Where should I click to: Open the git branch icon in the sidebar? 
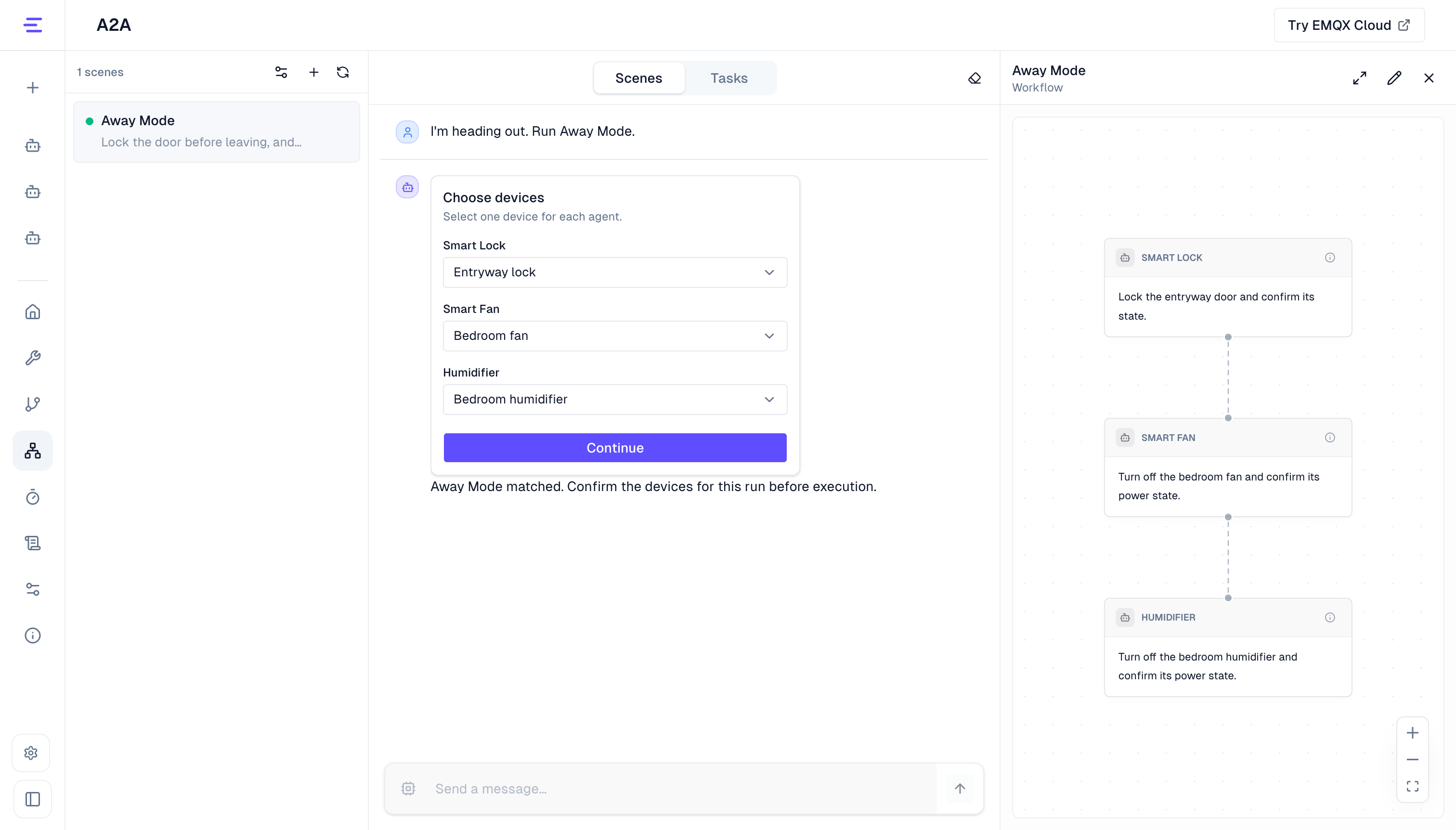point(32,404)
